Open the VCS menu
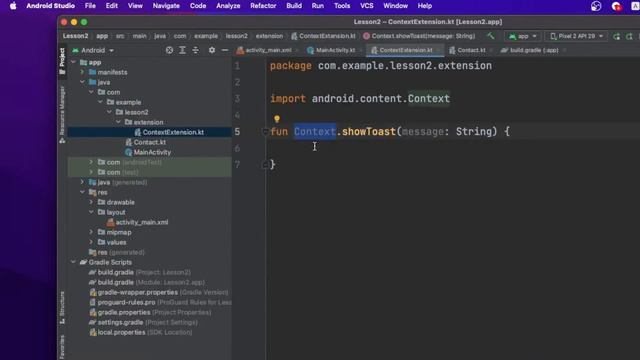 pos(367,6)
